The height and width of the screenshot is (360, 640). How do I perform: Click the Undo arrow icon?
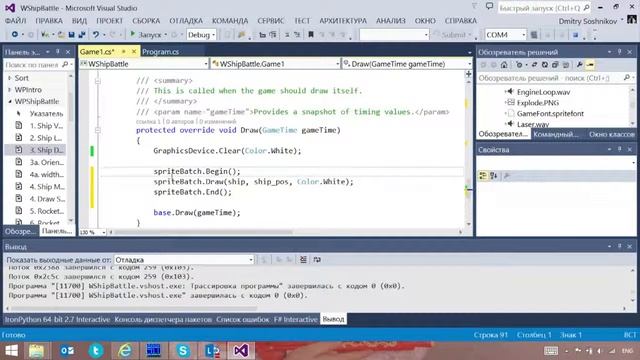click(96, 35)
